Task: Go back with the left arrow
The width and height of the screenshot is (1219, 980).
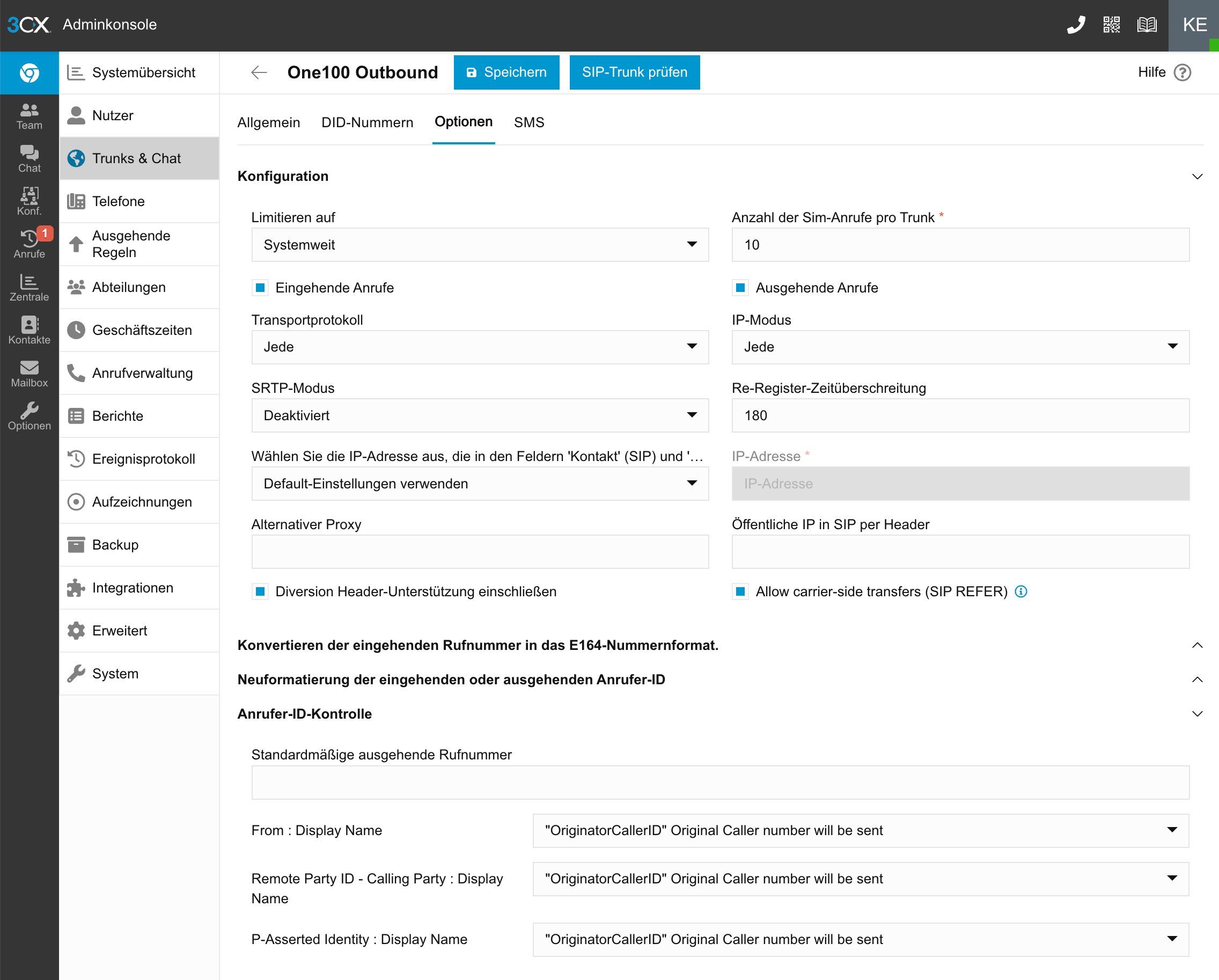Action: click(259, 72)
